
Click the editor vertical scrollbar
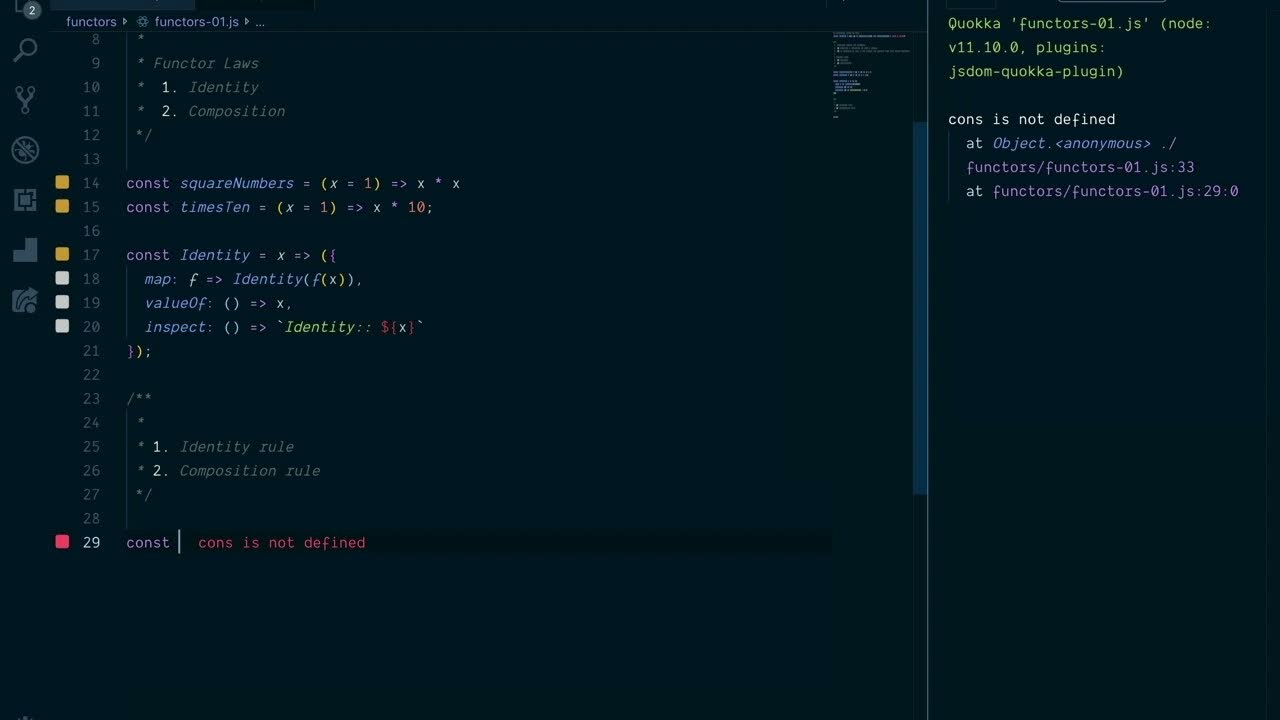pyautogui.click(x=920, y=300)
